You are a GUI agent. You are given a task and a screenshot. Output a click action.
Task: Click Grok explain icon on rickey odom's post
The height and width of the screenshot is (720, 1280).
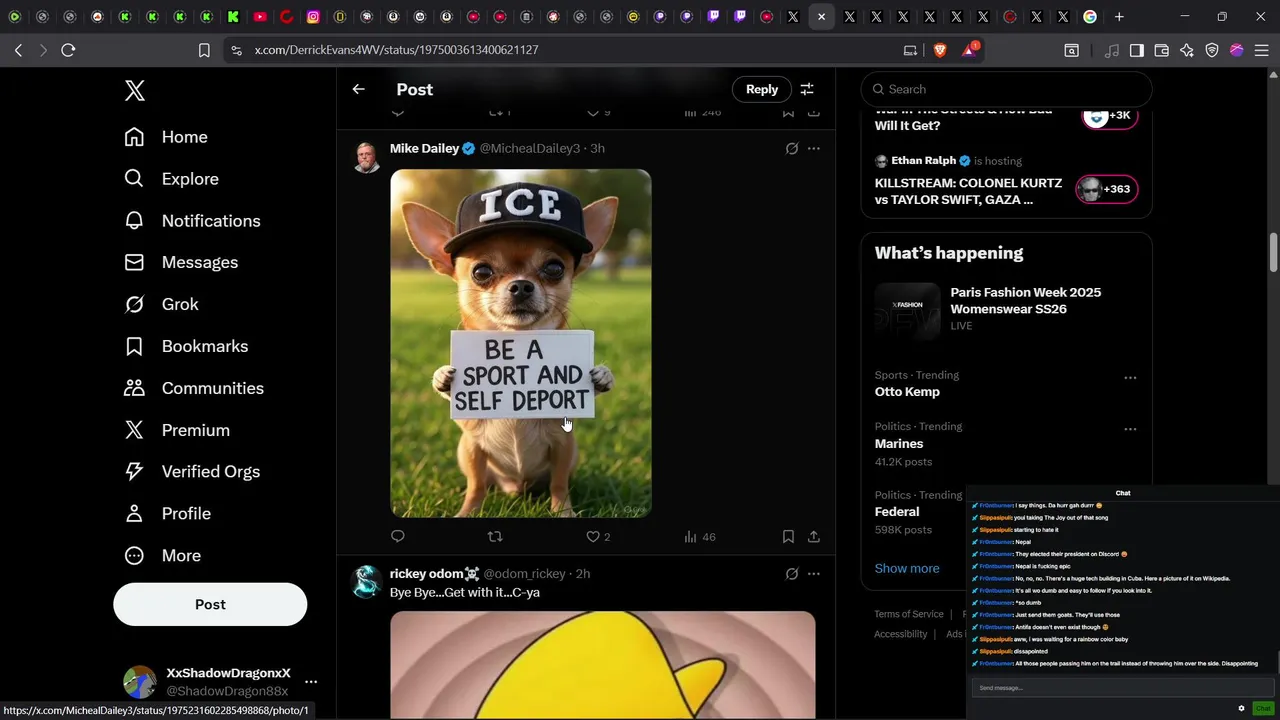[x=792, y=574]
